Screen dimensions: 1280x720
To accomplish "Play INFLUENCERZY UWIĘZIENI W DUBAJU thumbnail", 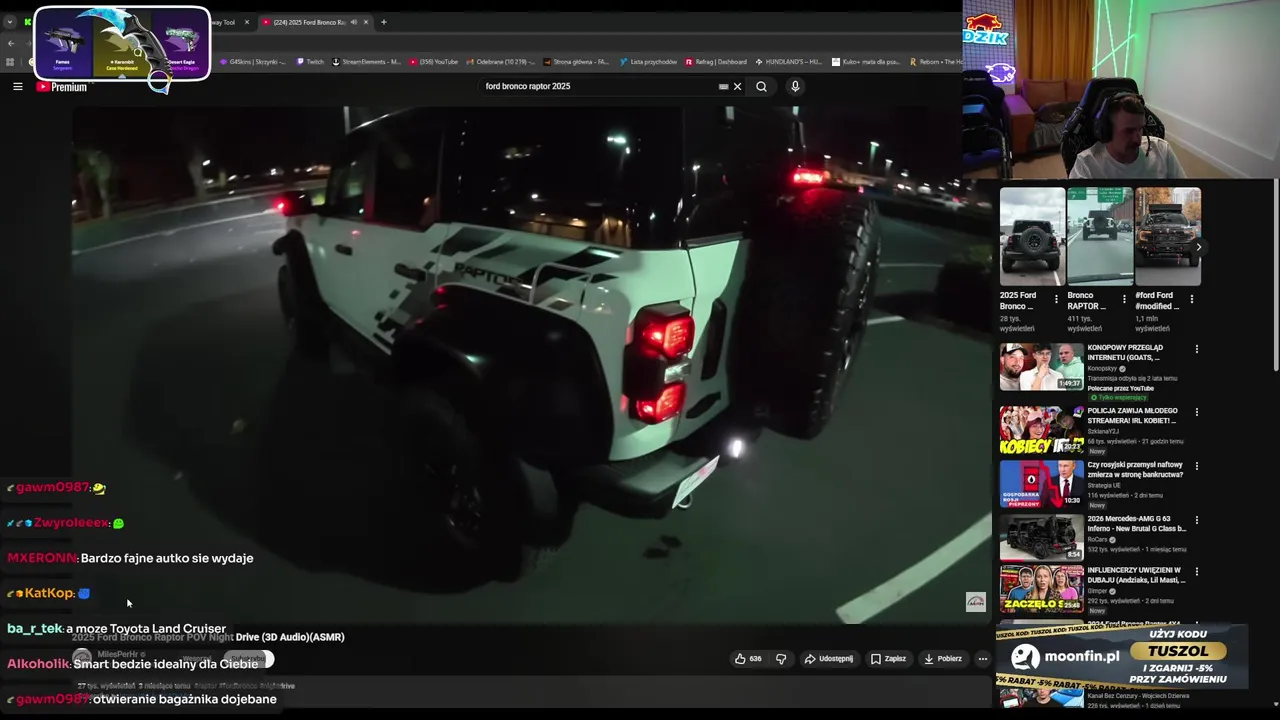I will click(1041, 589).
